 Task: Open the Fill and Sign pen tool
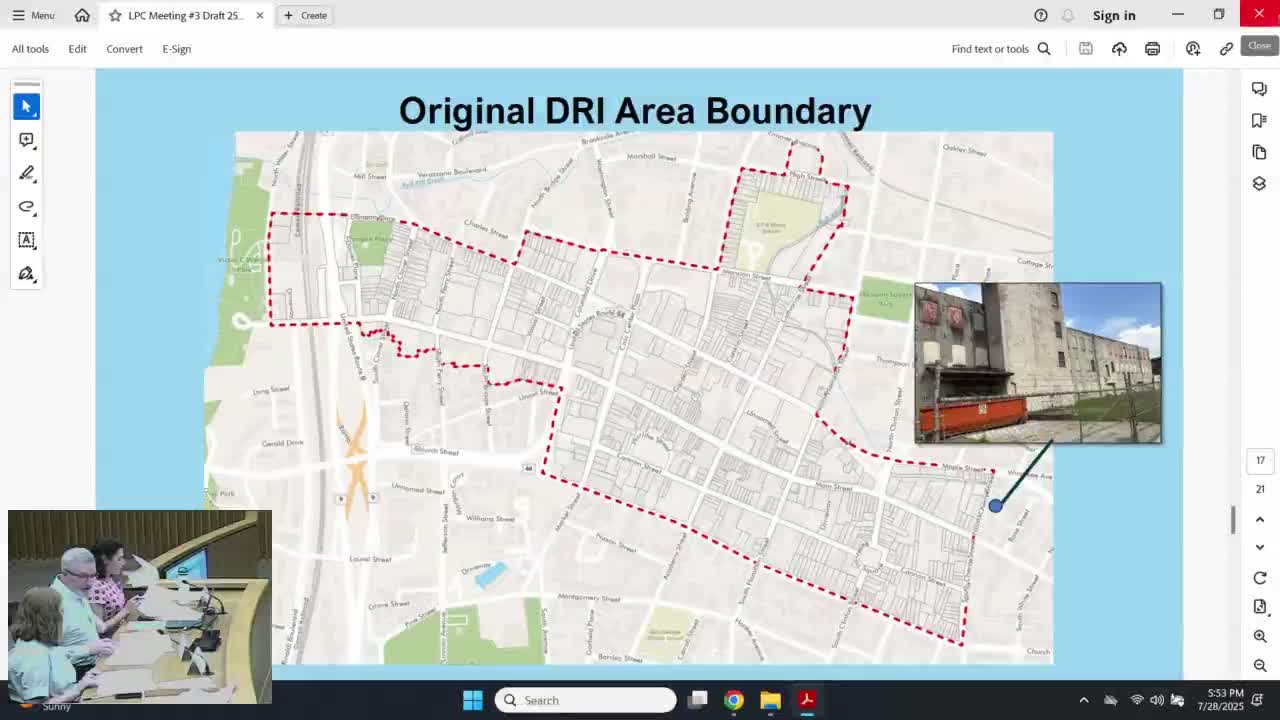click(26, 273)
